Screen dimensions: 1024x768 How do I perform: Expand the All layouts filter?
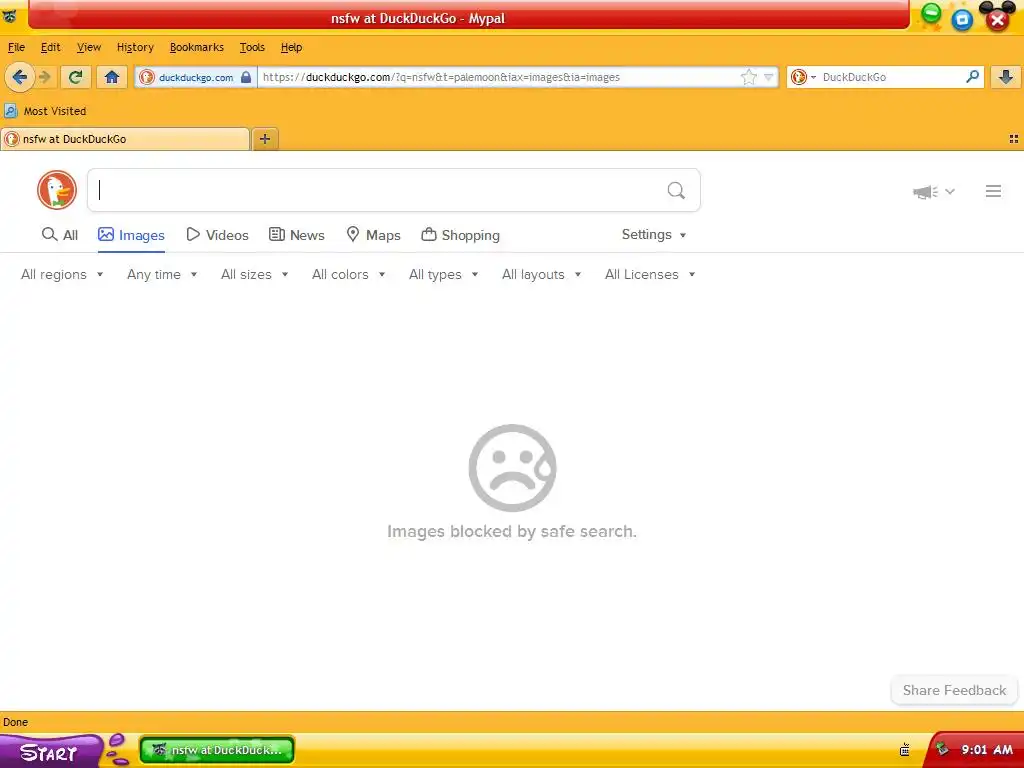coord(541,275)
